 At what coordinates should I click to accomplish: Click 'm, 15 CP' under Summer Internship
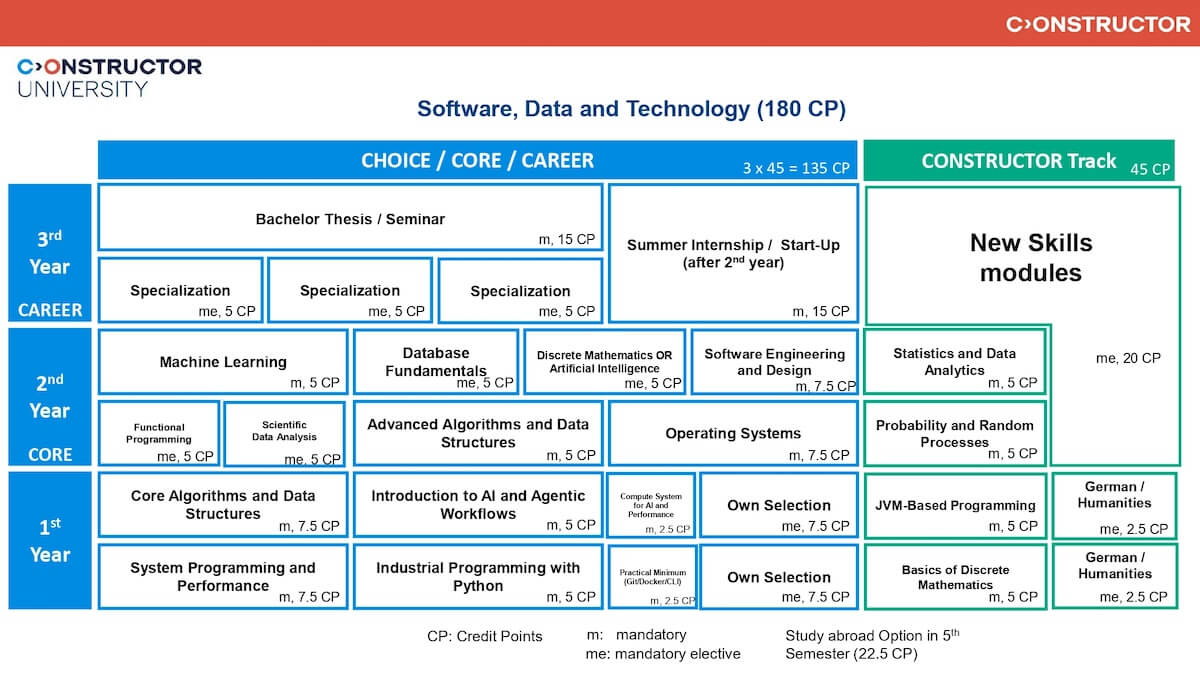click(821, 311)
